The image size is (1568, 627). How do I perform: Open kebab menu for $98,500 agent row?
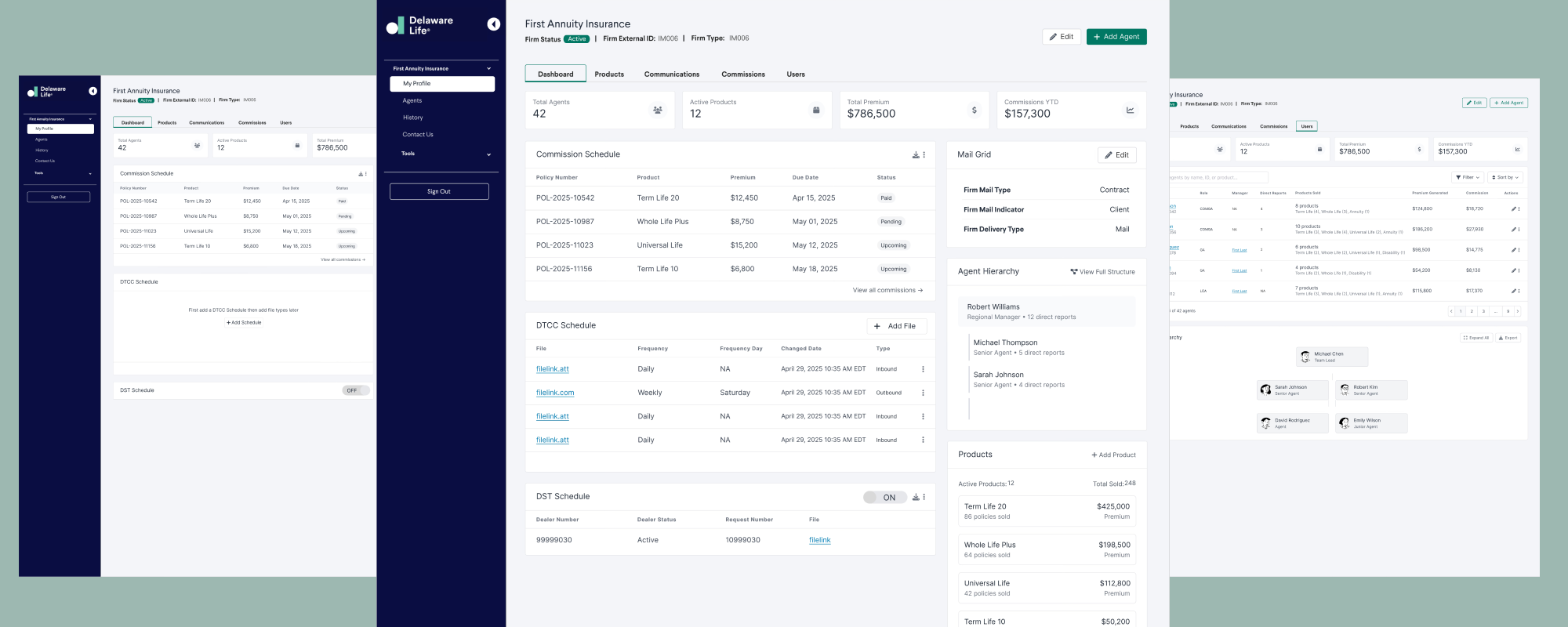pos(1519,250)
